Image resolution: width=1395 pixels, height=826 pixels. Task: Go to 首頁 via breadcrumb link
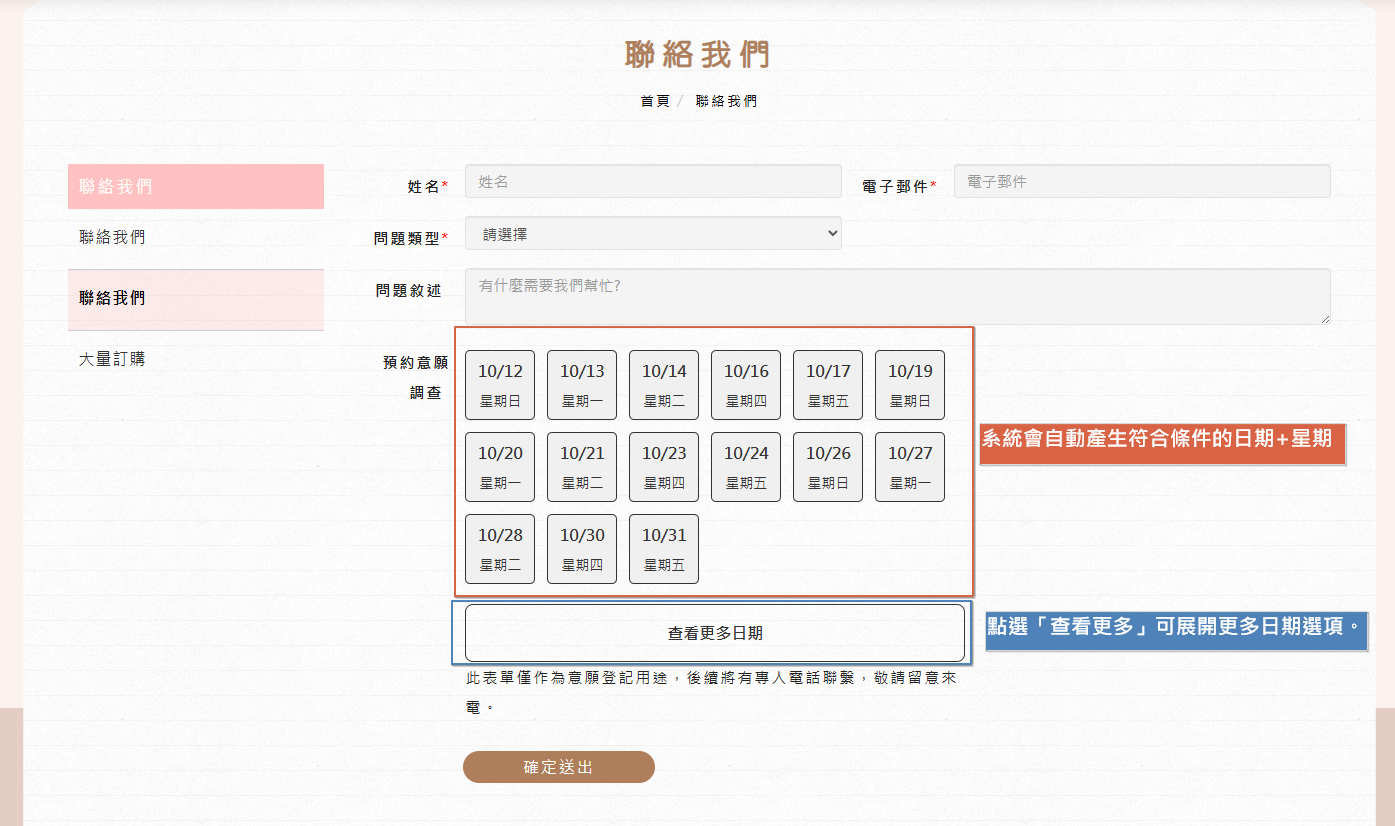pyautogui.click(x=655, y=101)
